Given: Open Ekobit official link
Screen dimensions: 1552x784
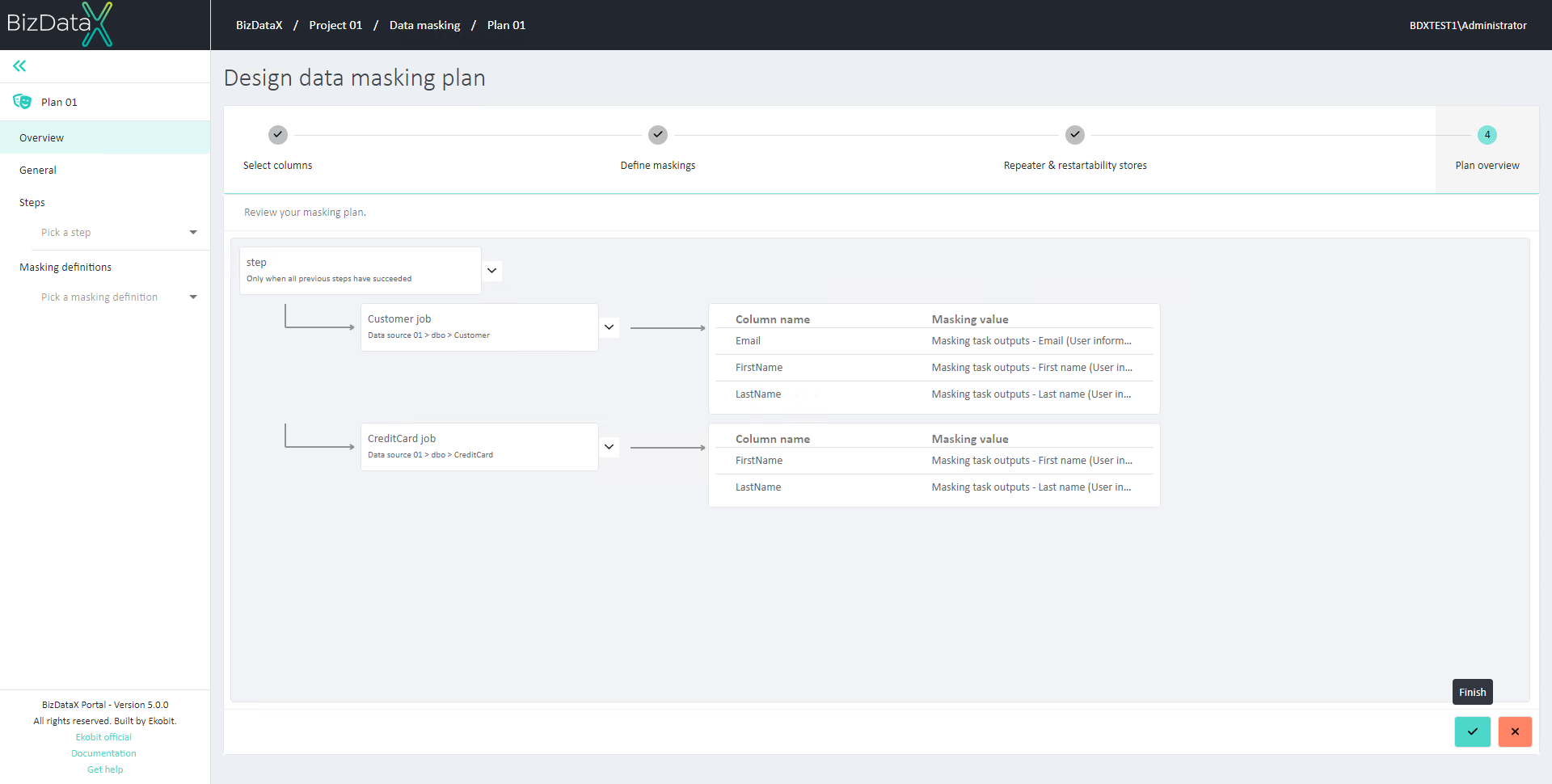Looking at the screenshot, I should [x=103, y=737].
